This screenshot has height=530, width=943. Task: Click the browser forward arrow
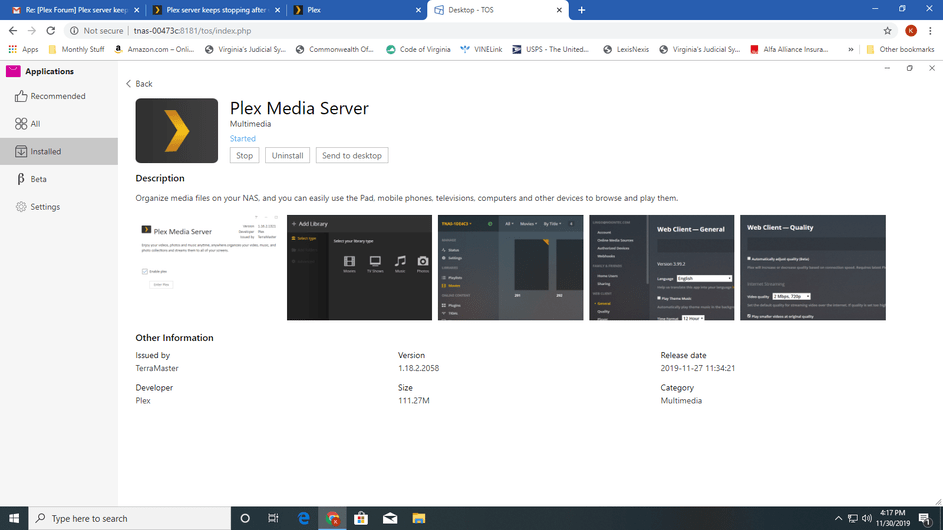pyautogui.click(x=32, y=31)
